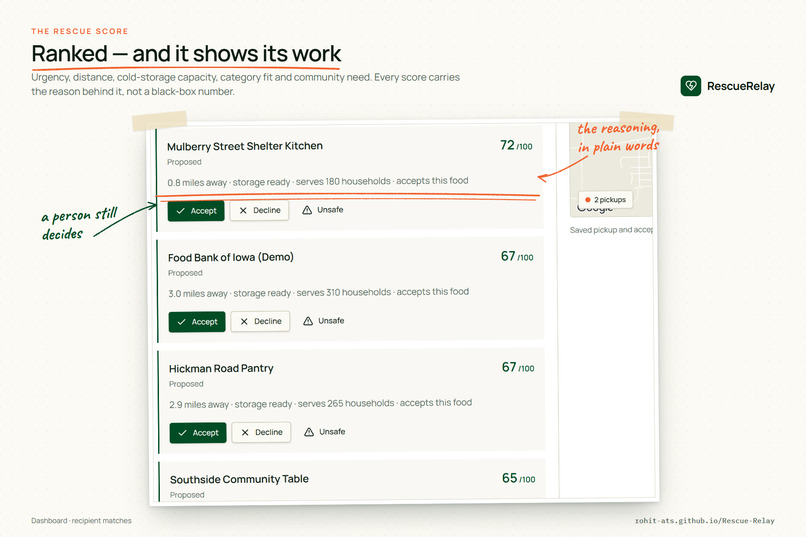The width and height of the screenshot is (806, 537).
Task: Click the RescueRelay brand name
Action: [x=741, y=86]
